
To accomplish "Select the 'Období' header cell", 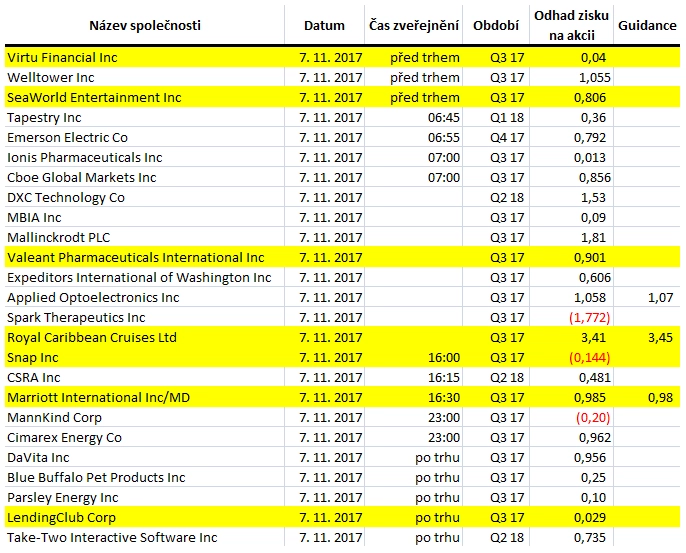I will click(x=496, y=25).
